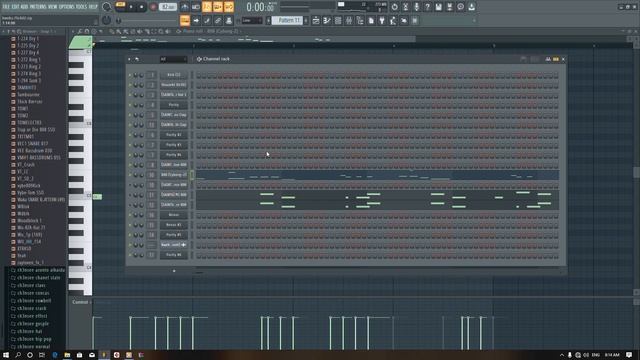Click the circular arrow icon in top toolbar
The width and height of the screenshot is (640, 360).
(394, 7)
